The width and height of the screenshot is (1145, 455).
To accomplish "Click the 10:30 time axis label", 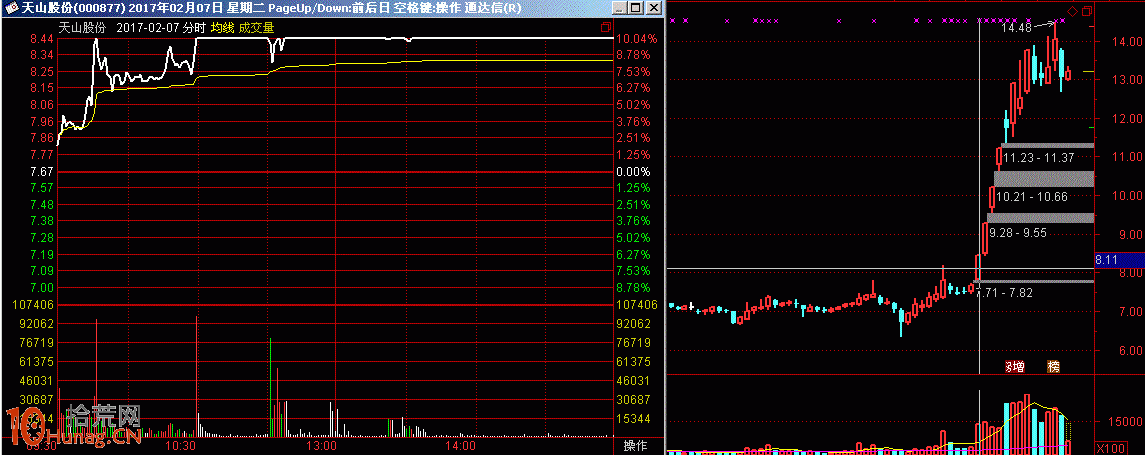I will click(x=182, y=445).
